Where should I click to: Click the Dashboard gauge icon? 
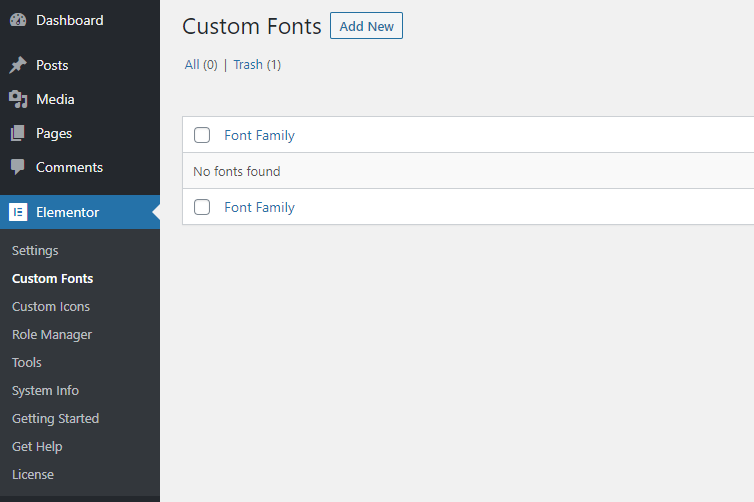(x=18, y=20)
